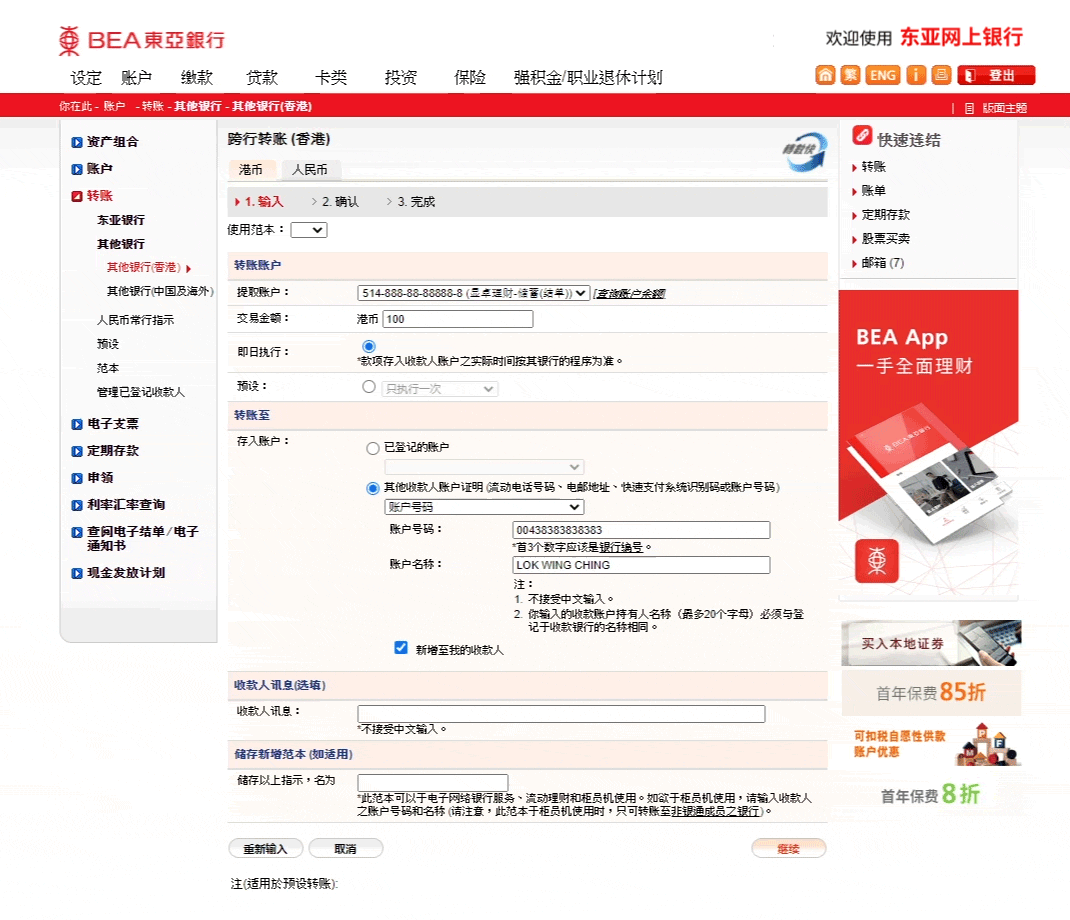
Task: Click the icon beside 现金发放计划
Action: click(x=77, y=573)
